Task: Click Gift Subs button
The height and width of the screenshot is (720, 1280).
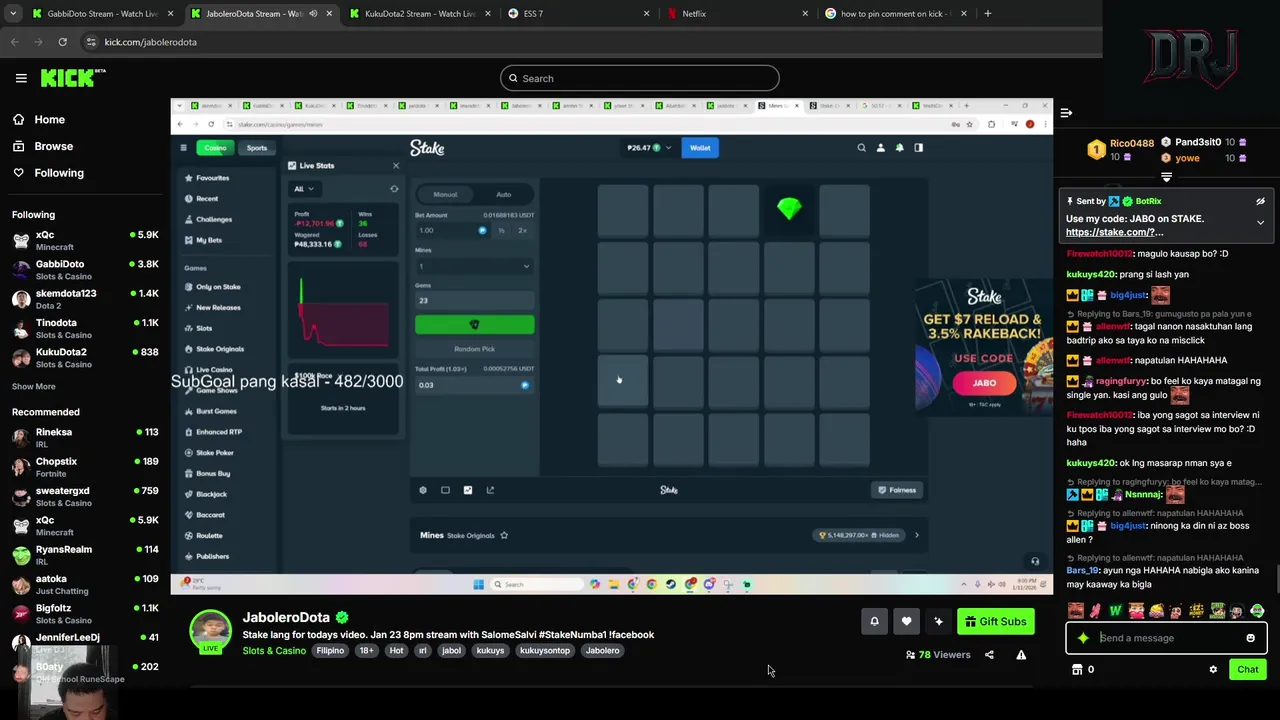Action: point(995,622)
